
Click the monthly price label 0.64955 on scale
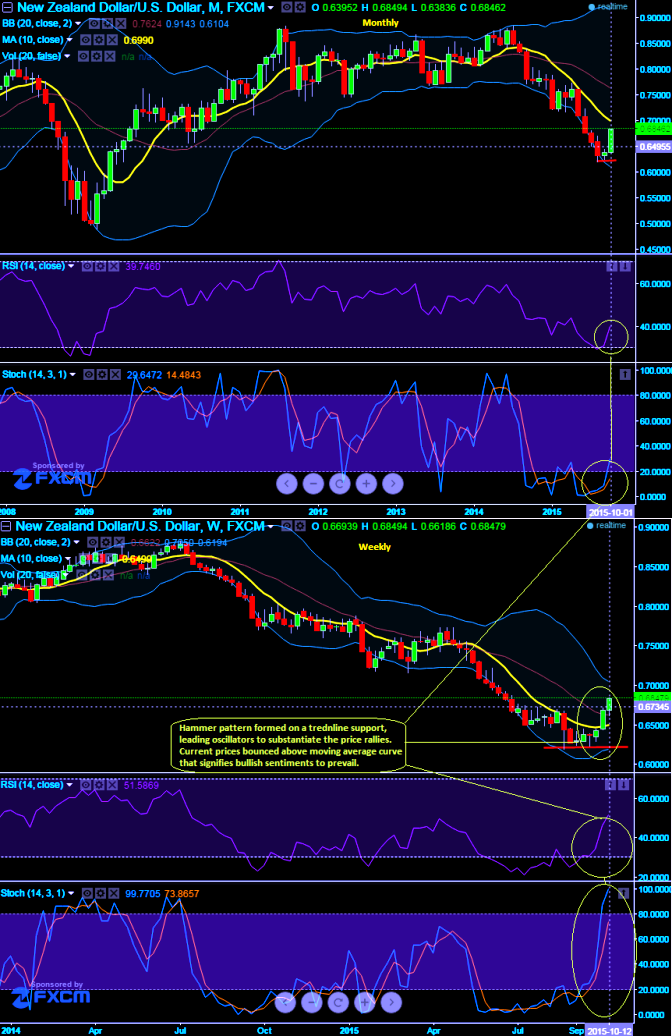click(x=654, y=147)
